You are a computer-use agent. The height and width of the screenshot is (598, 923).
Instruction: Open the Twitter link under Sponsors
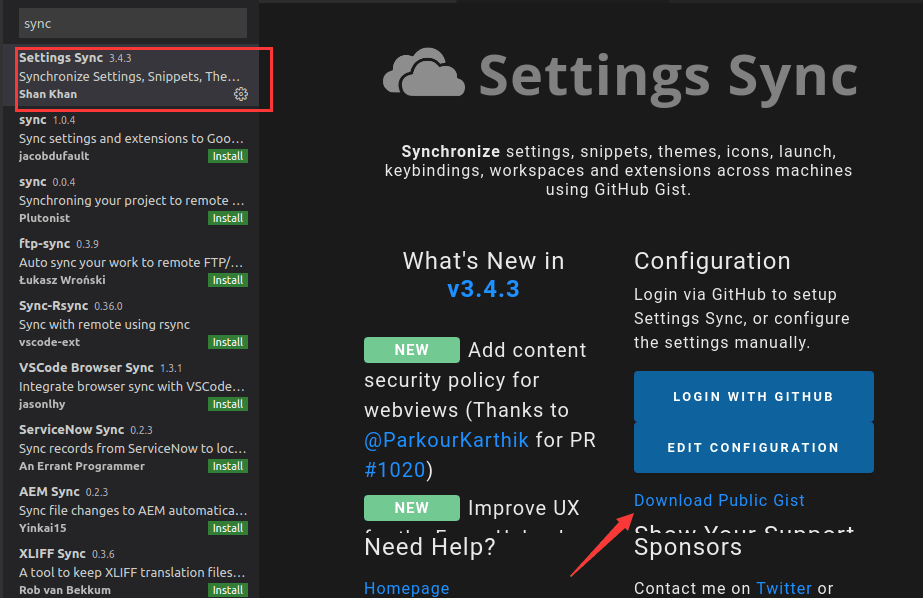tap(784, 588)
